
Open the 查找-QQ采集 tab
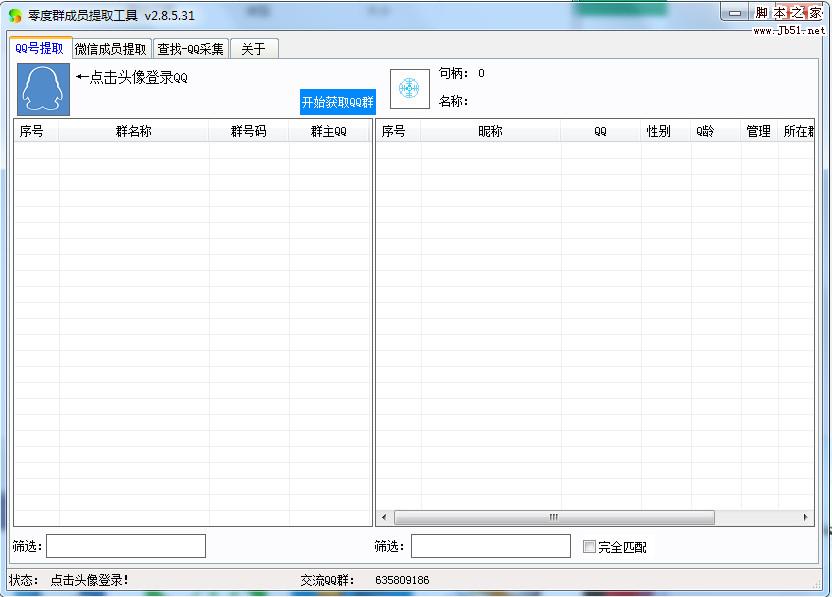pos(191,49)
